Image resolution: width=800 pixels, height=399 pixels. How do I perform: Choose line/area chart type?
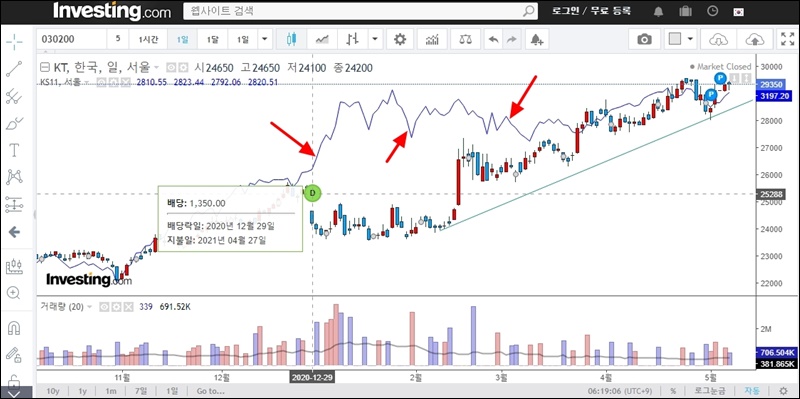(x=322, y=39)
